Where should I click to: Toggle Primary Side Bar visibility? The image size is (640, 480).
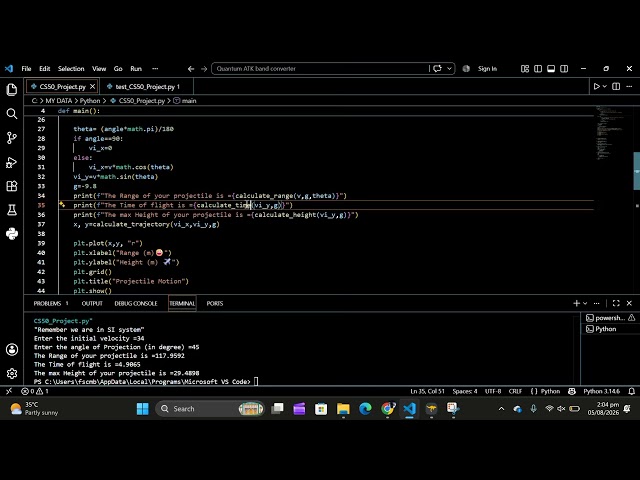[x=538, y=69]
